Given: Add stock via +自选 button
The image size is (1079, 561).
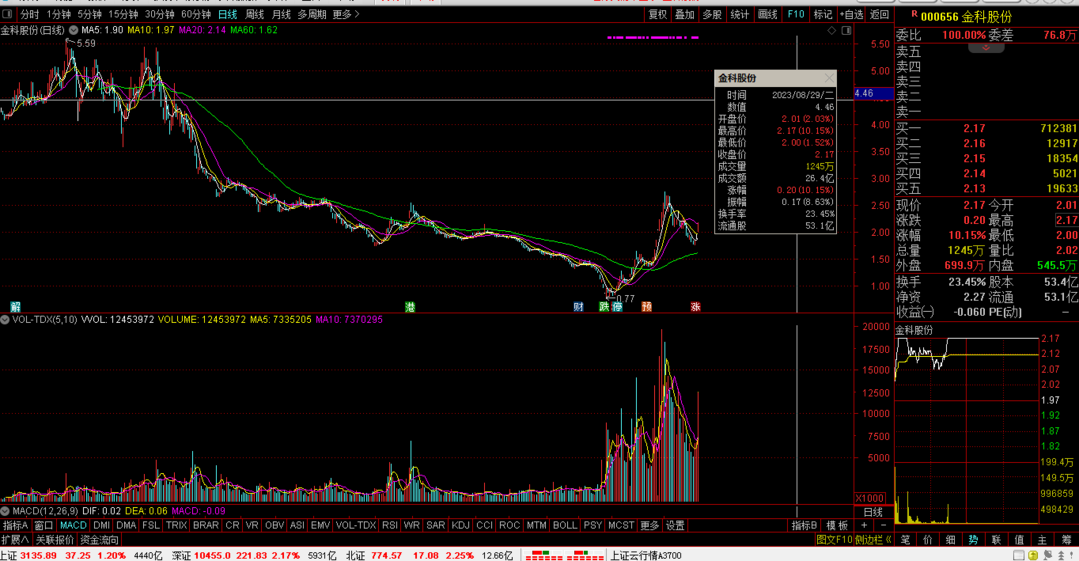Looking at the screenshot, I should coord(851,14).
